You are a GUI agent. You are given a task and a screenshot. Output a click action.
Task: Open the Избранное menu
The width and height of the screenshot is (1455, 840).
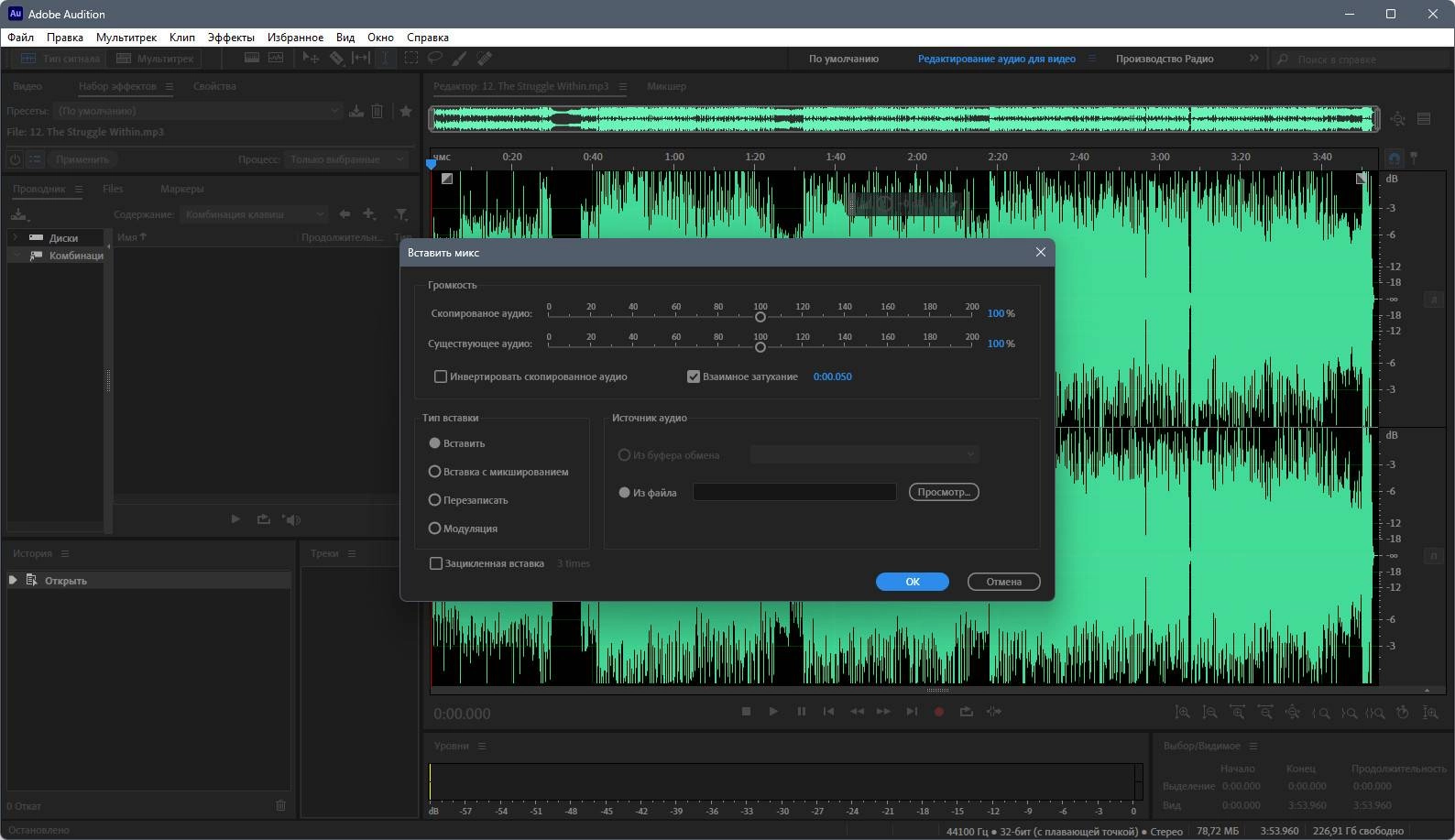click(x=295, y=38)
